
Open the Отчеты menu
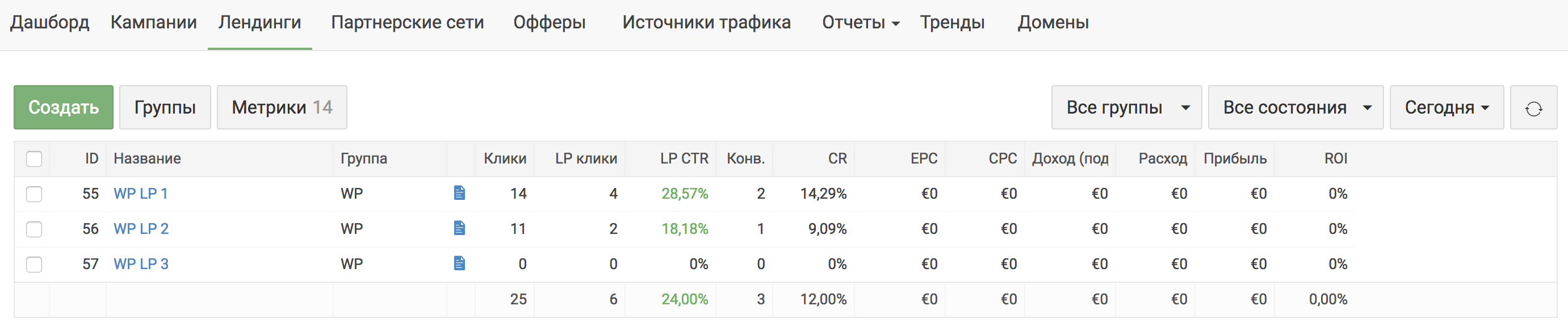click(x=860, y=23)
